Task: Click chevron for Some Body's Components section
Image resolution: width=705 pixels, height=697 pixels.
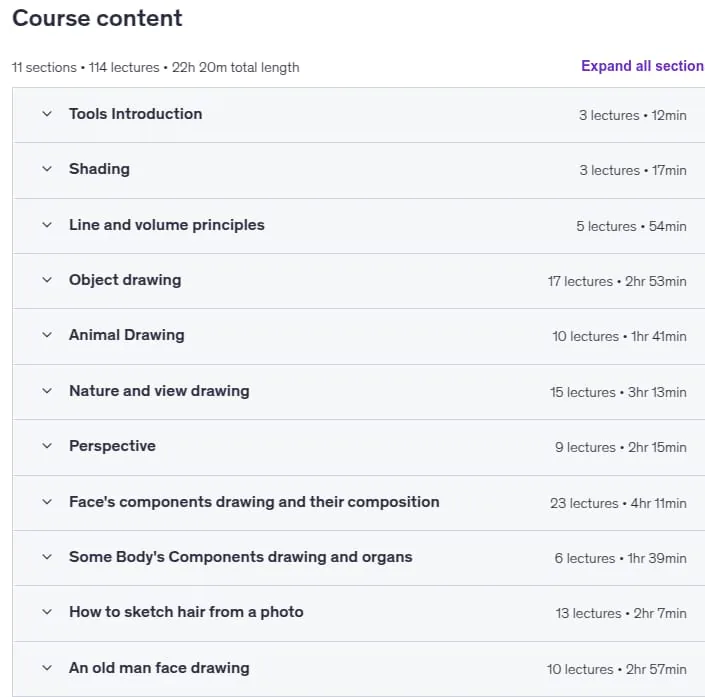Action: click(x=47, y=557)
